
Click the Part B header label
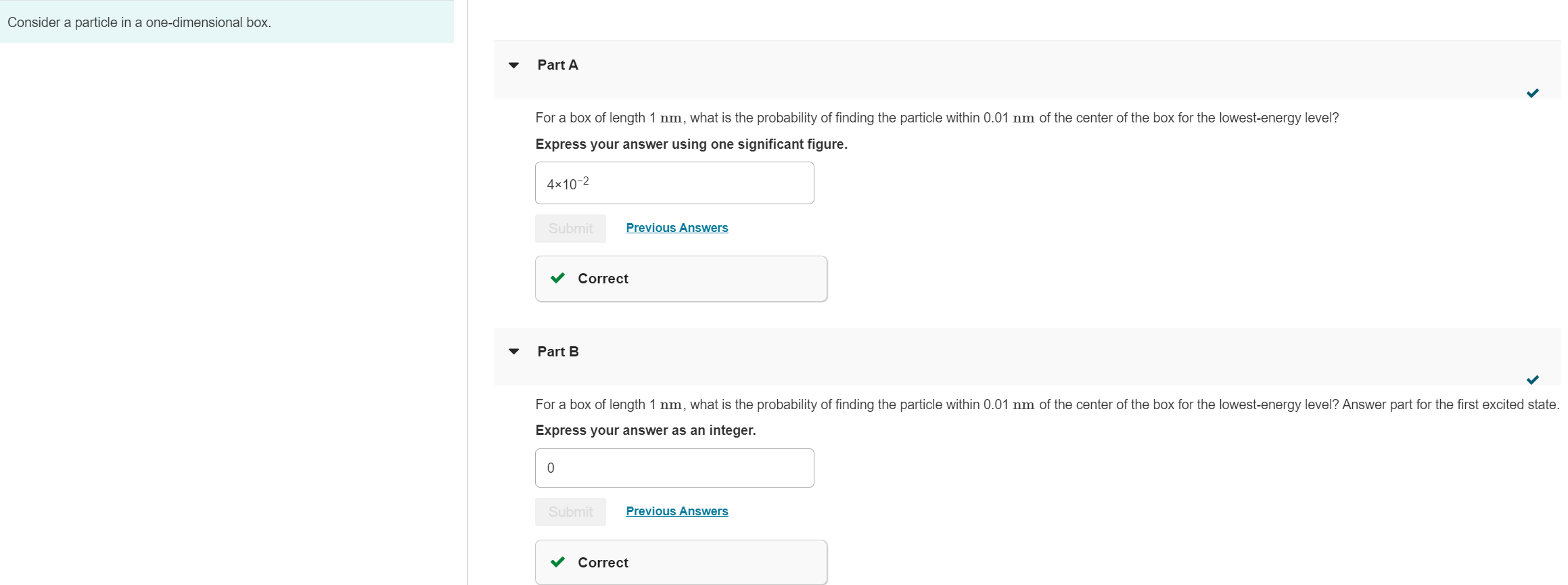pos(557,352)
